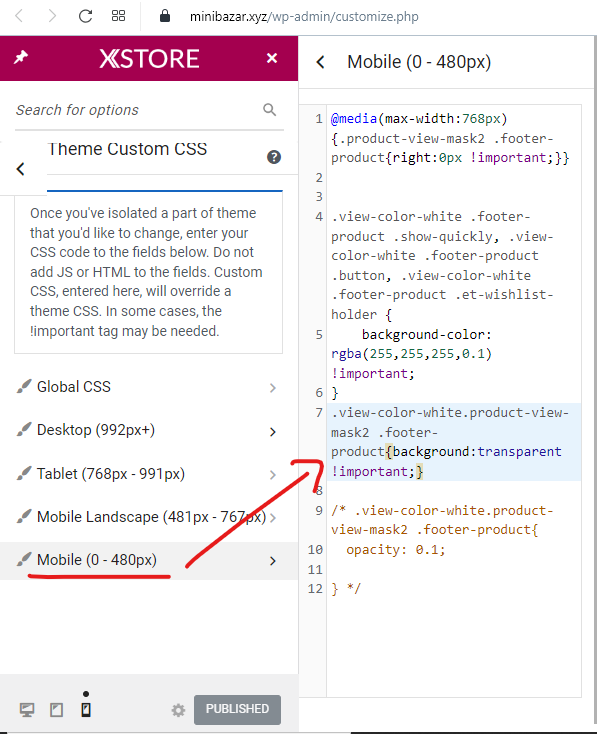This screenshot has height=734, width=597.
Task: Click line number 12 in gutter
Action: (315, 588)
